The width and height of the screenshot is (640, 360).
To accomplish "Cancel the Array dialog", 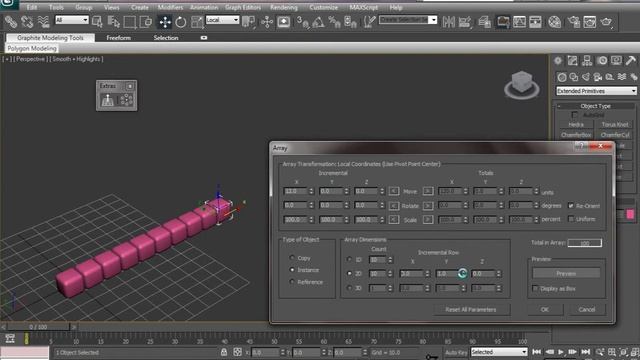I will coord(587,309).
